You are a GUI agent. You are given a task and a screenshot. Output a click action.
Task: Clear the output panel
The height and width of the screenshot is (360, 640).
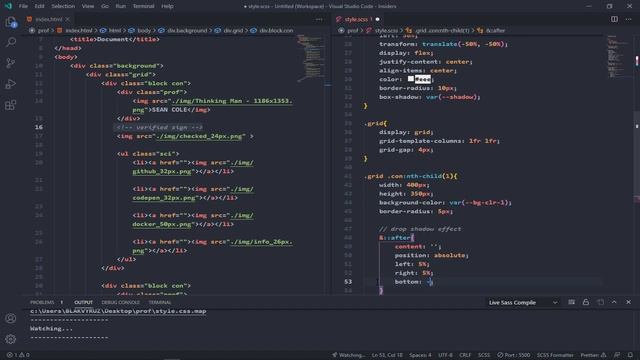[x=571, y=302]
